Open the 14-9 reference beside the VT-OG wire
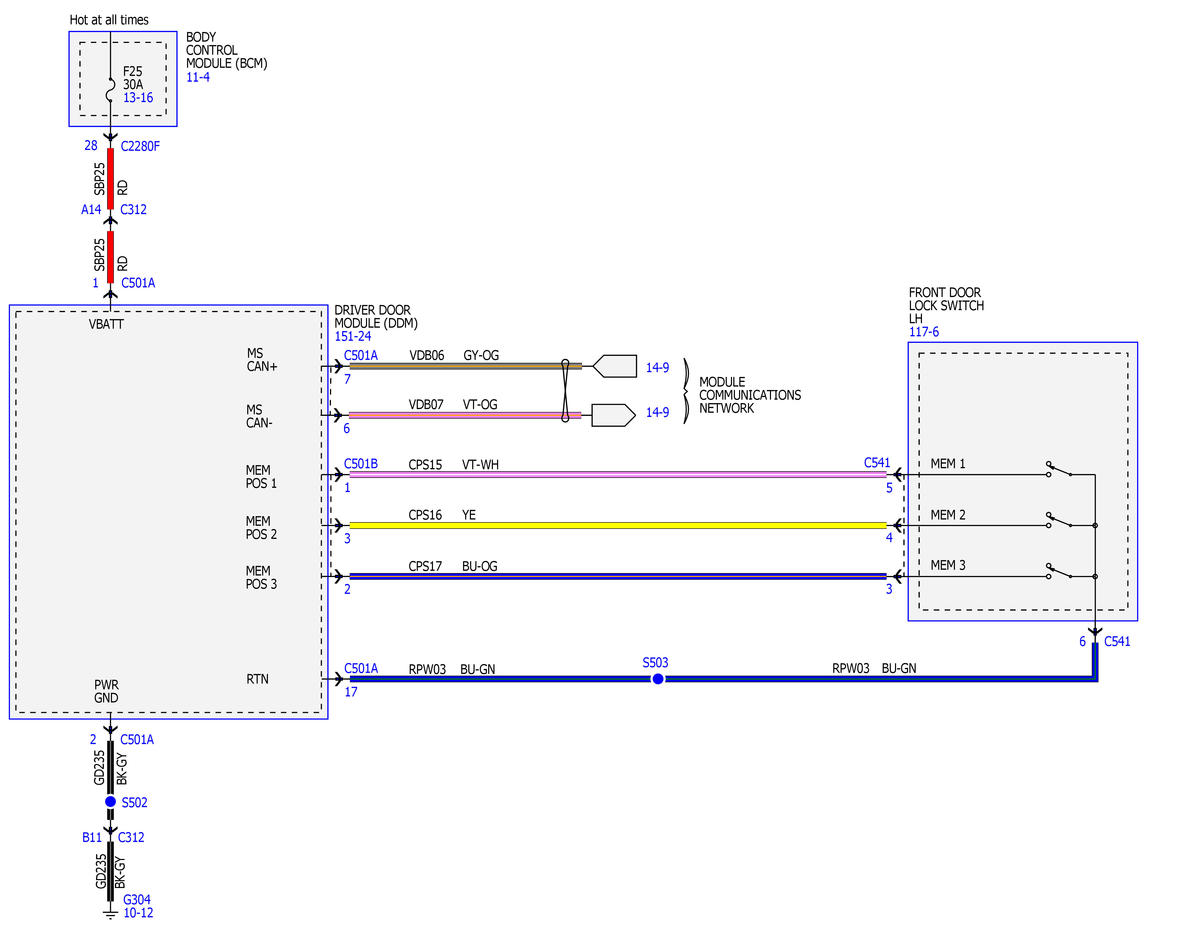Screen dimensions: 1199x927 658,412
